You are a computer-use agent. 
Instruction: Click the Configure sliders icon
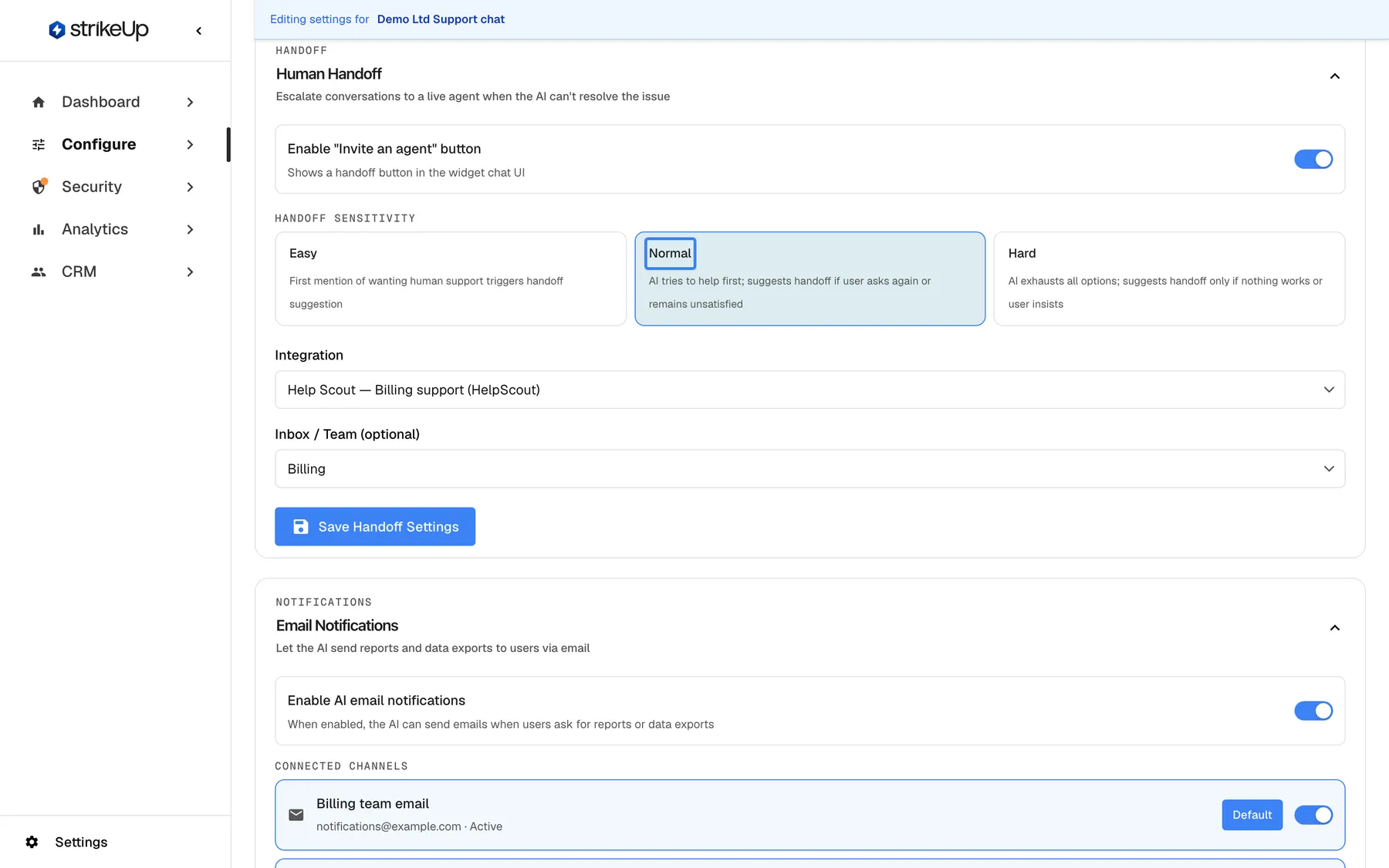[x=39, y=144]
